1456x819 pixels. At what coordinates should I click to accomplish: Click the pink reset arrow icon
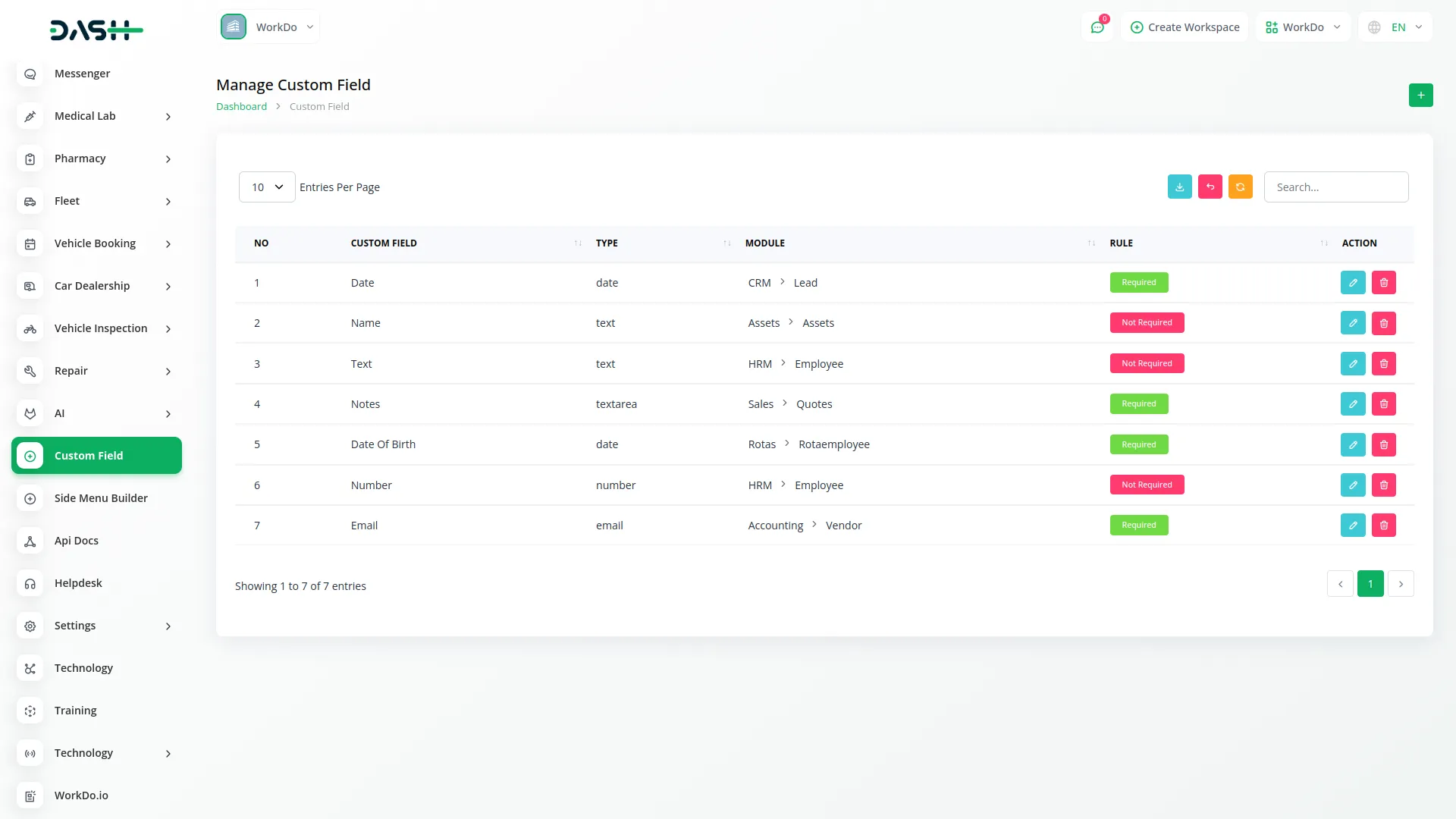pos(1210,187)
